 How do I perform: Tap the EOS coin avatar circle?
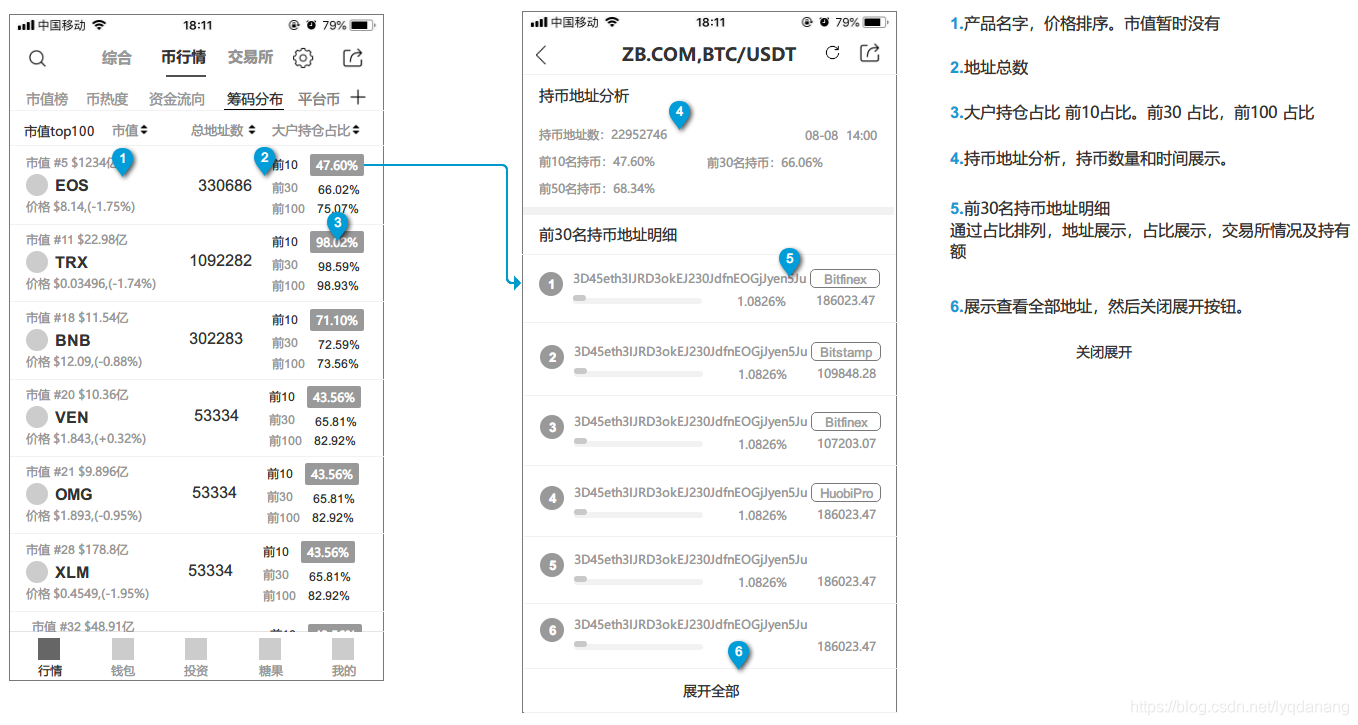pyautogui.click(x=37, y=185)
